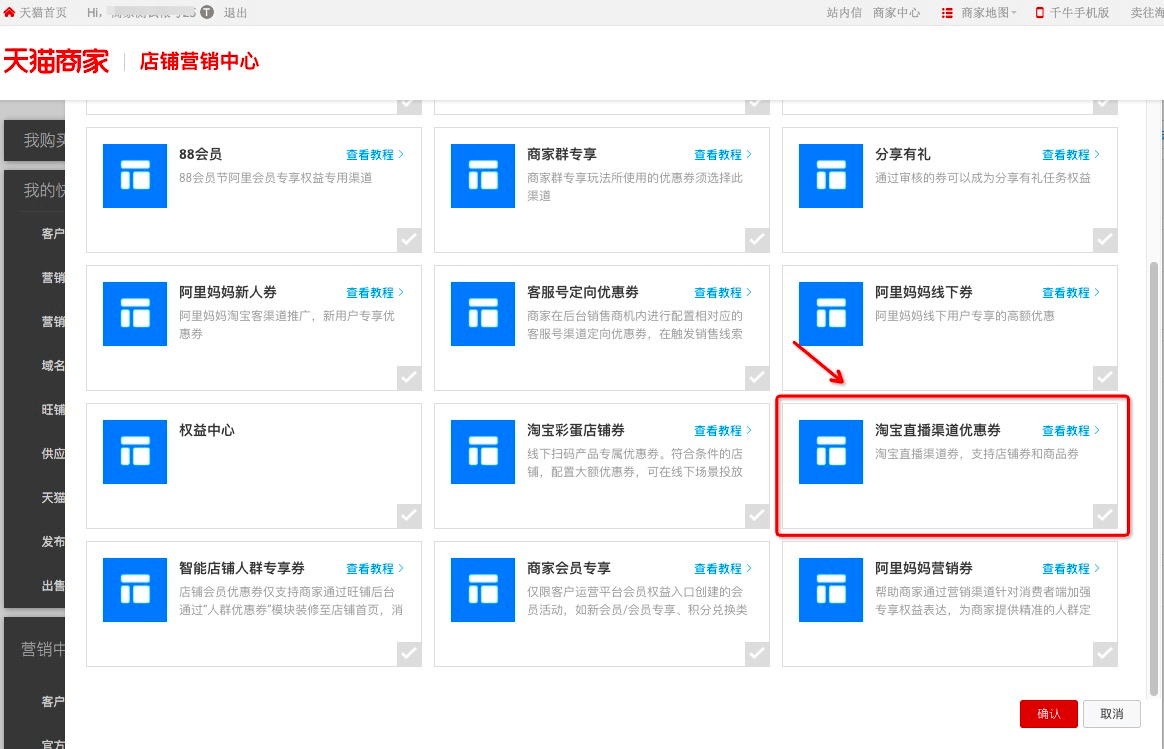Tick the checkmark on 分享有礼 card
Screen dimensions: 1164x749
pyautogui.click(x=1105, y=240)
